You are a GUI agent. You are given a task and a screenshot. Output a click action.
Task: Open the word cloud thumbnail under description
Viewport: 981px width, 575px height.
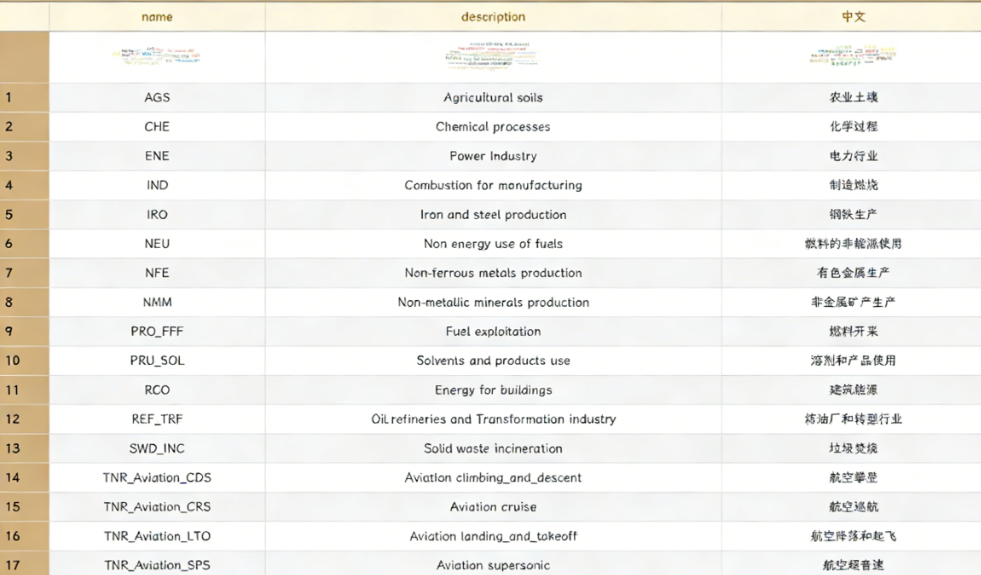coord(493,56)
